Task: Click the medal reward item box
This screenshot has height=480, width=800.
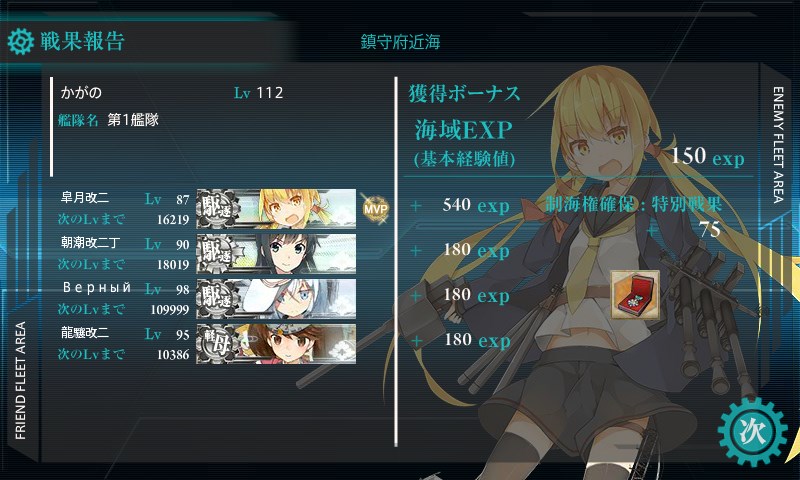Action: 635,295
